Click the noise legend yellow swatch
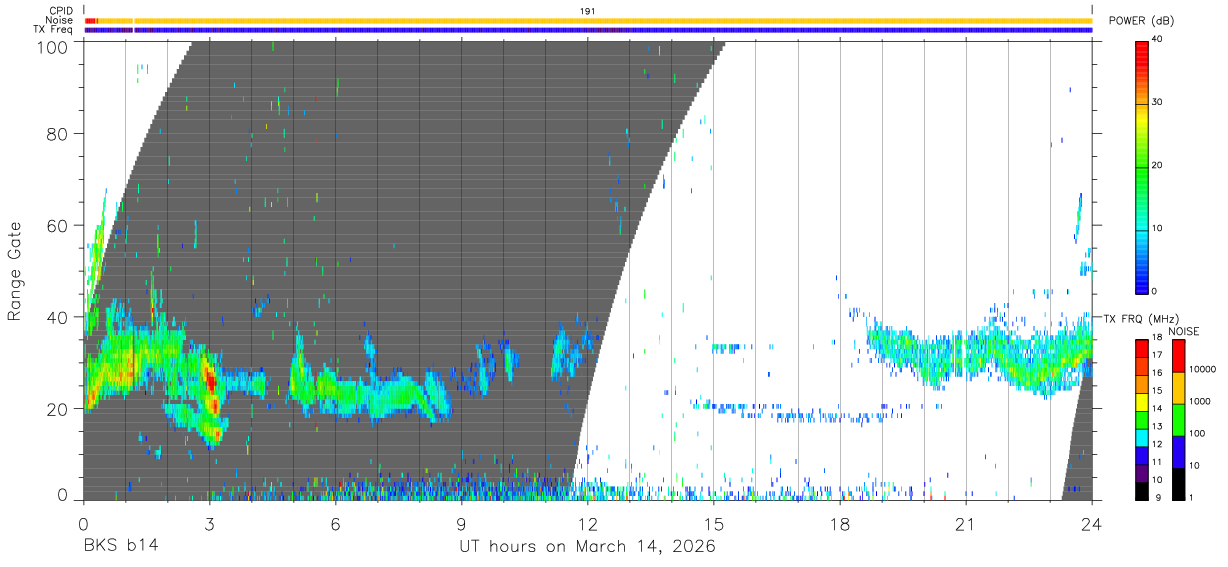The width and height of the screenshot is (1228, 567). click(x=1179, y=388)
